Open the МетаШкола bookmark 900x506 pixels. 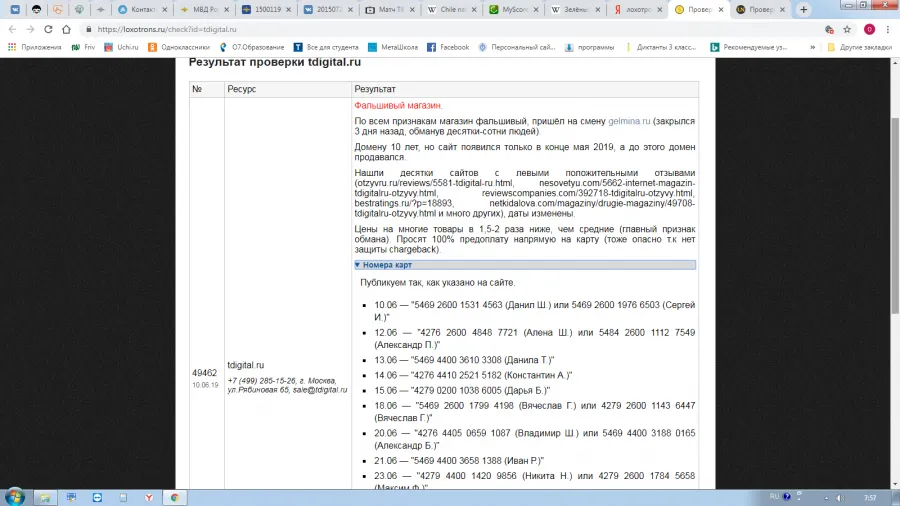393,47
